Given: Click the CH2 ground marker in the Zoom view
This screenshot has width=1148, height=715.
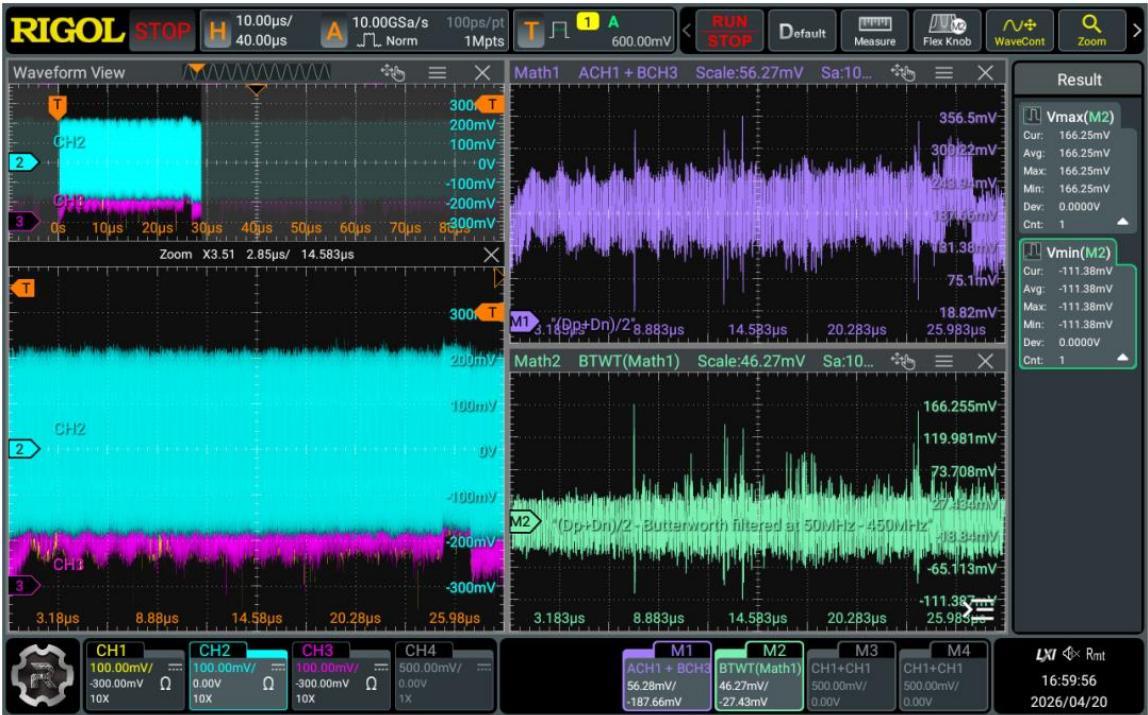Looking at the screenshot, I should click(x=23, y=449).
